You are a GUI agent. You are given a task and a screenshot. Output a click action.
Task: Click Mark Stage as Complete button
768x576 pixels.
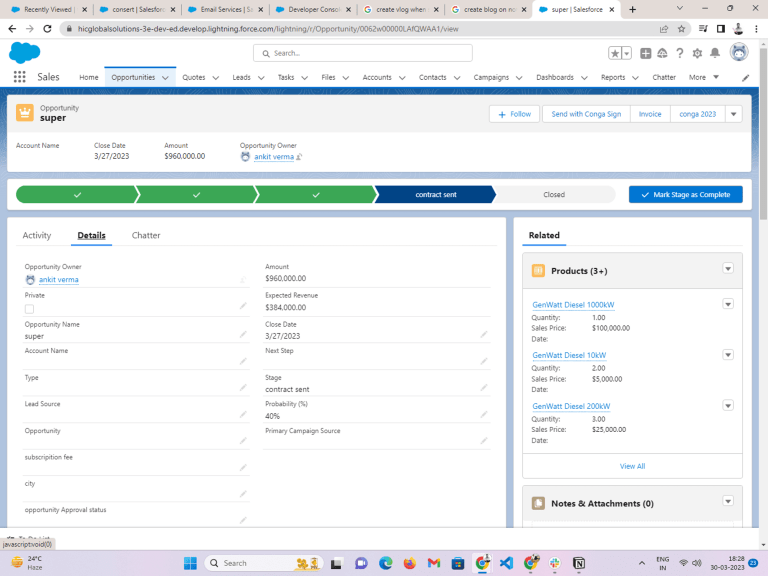[x=686, y=194]
